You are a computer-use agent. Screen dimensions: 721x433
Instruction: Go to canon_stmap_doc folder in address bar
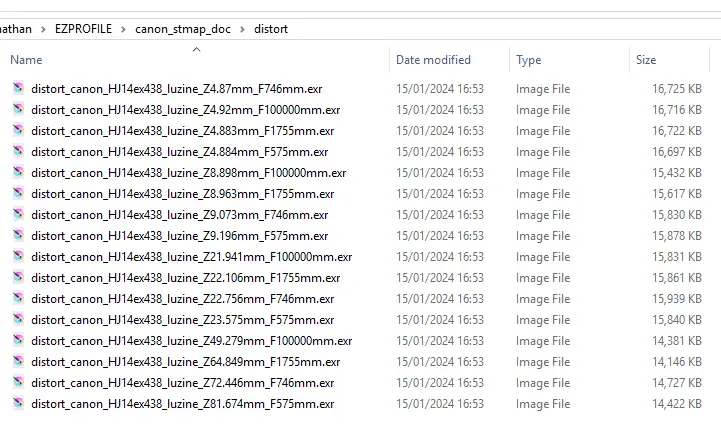click(x=182, y=29)
